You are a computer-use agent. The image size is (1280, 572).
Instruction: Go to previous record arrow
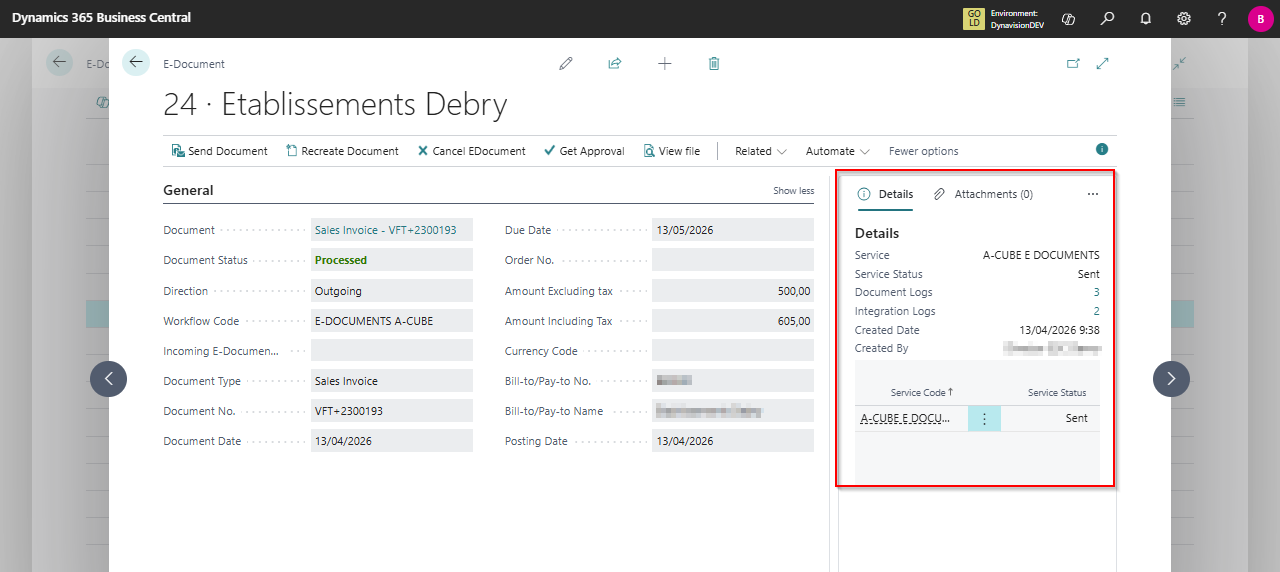point(109,379)
